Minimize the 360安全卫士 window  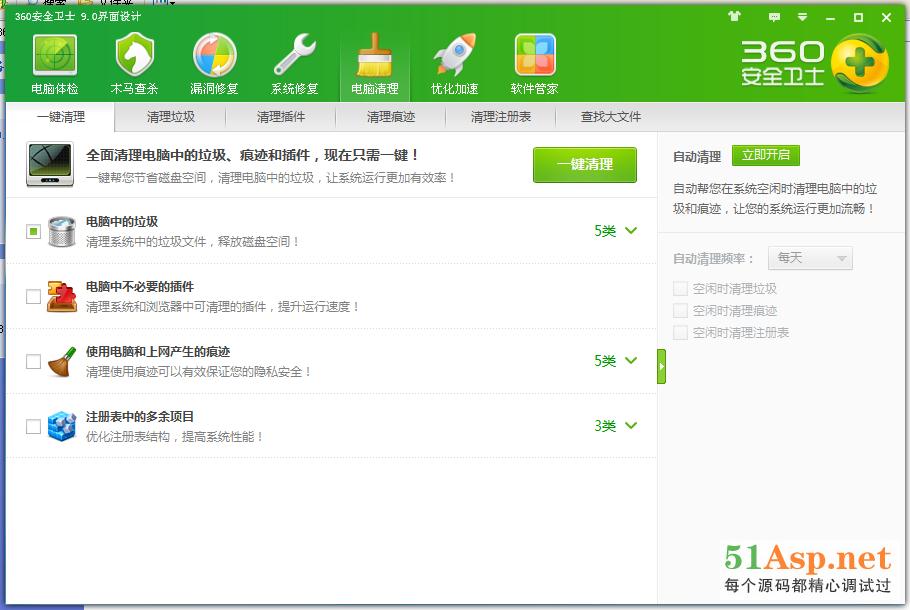(830, 18)
